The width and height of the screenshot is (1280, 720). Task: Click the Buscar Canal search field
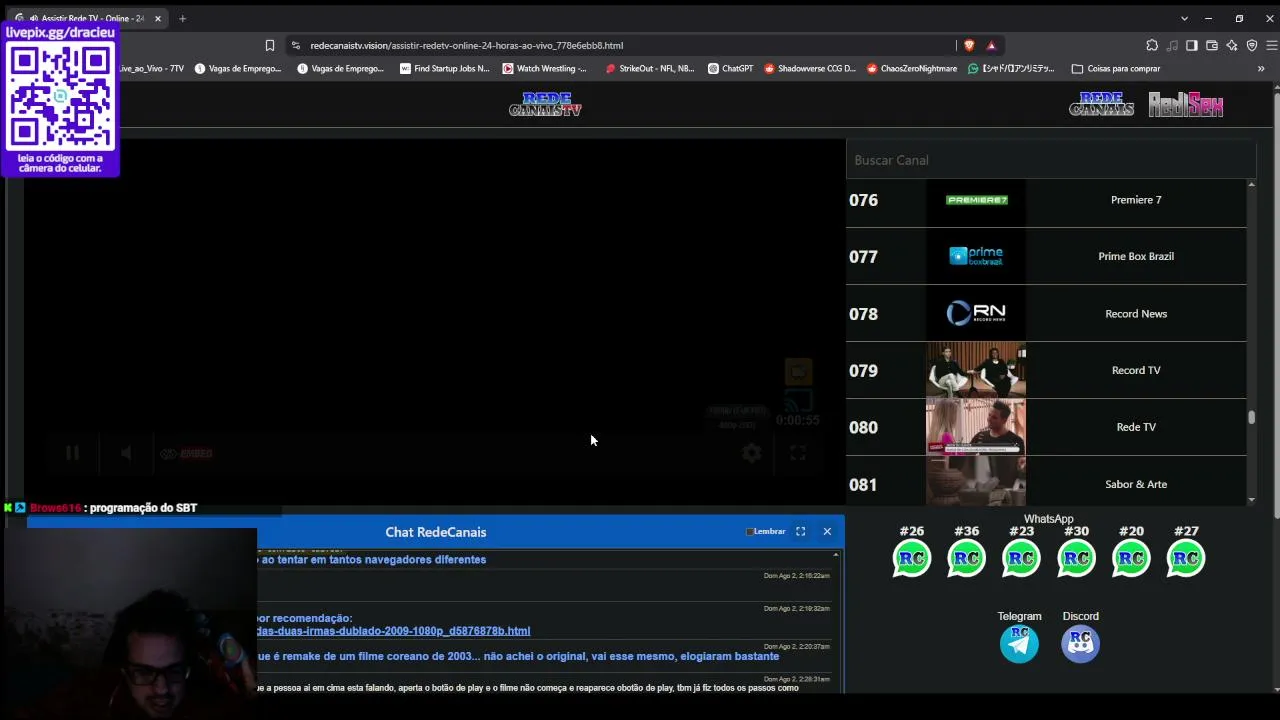1050,160
